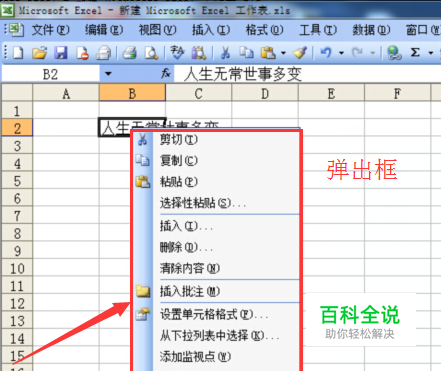Click the New workbook icon
This screenshot has width=441, height=371.
(x=18, y=53)
